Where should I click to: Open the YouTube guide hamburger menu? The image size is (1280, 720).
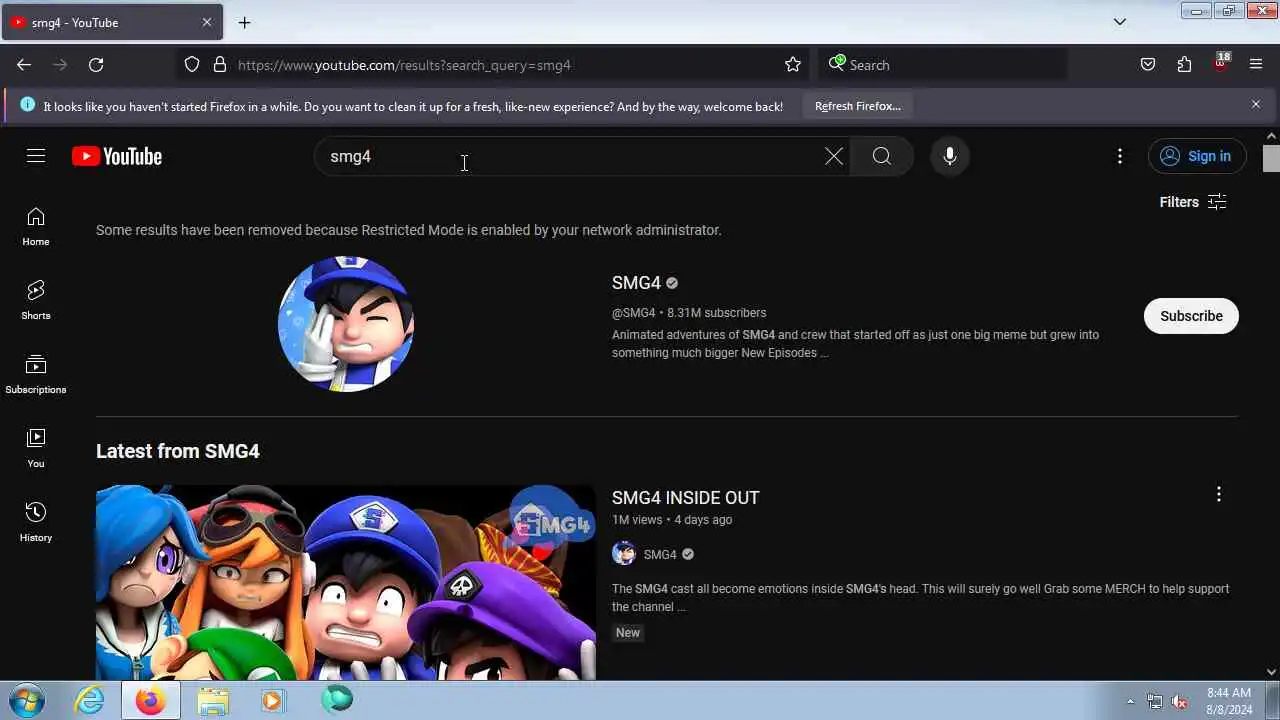click(x=36, y=156)
